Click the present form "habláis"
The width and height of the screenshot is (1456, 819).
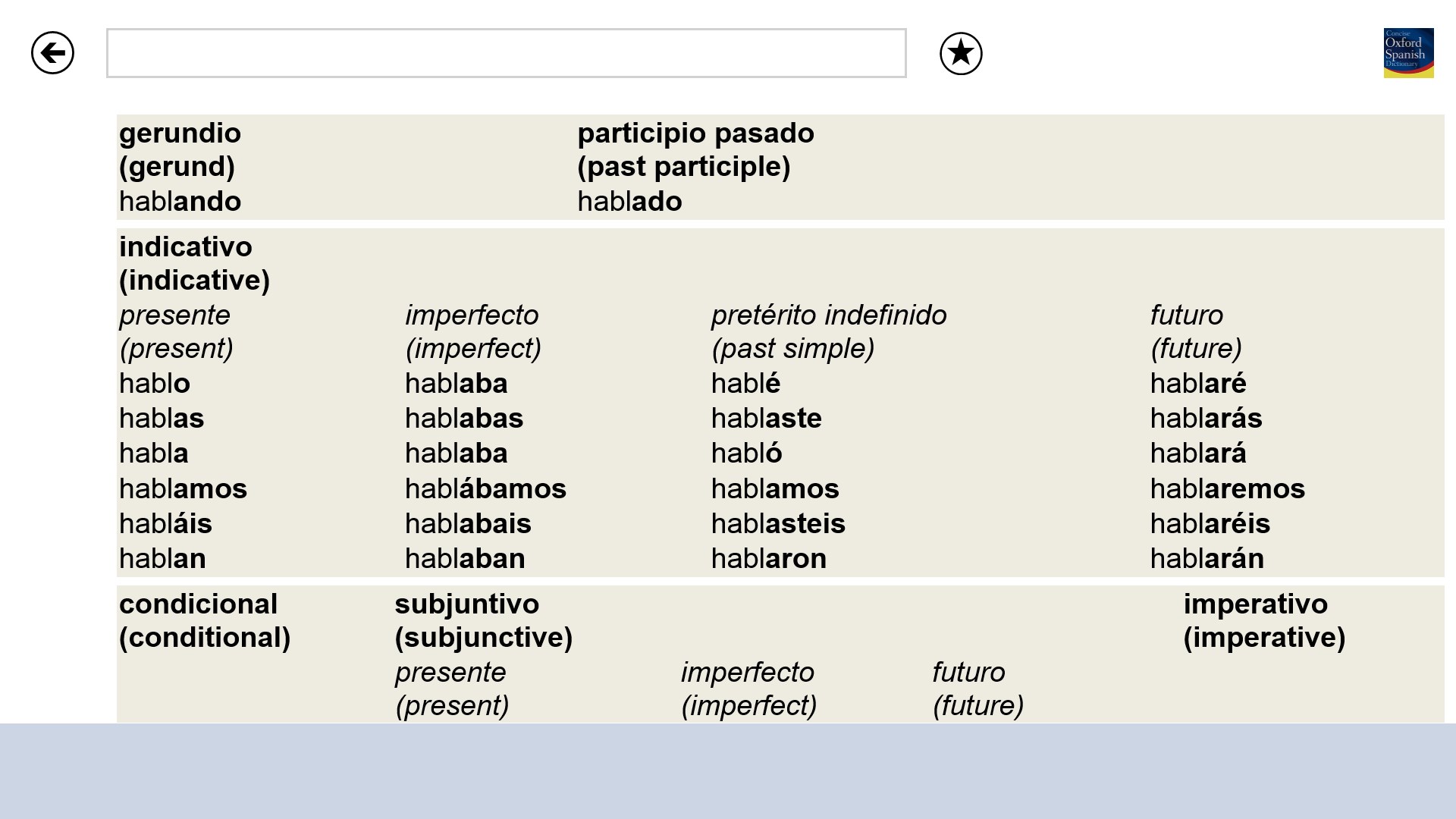click(x=165, y=524)
